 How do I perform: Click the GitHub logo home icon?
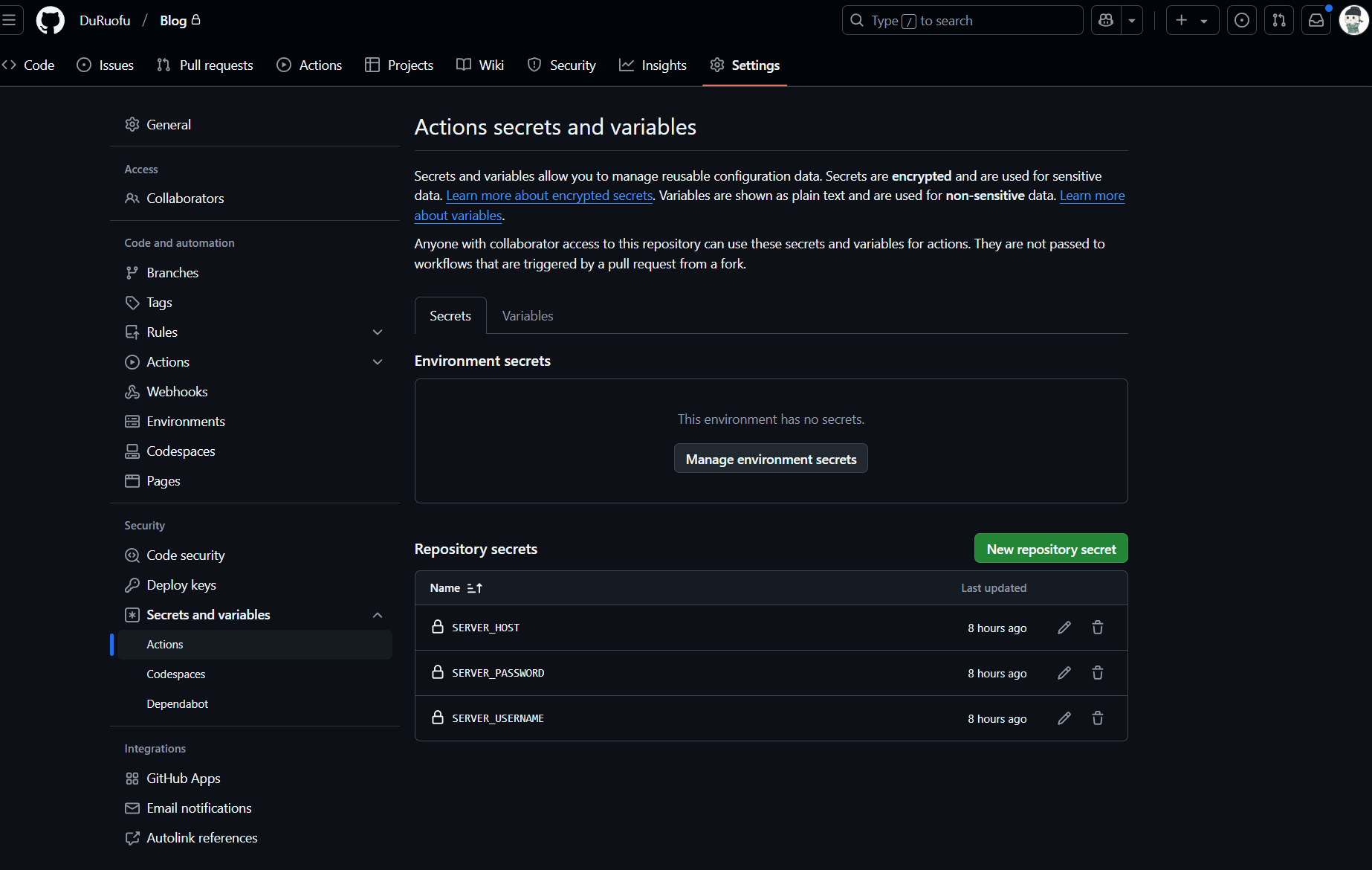point(50,20)
